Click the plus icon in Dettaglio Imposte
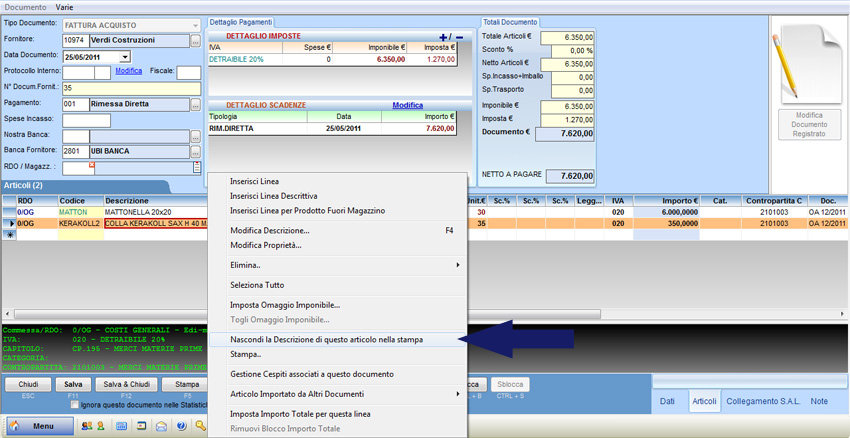 click(444, 37)
